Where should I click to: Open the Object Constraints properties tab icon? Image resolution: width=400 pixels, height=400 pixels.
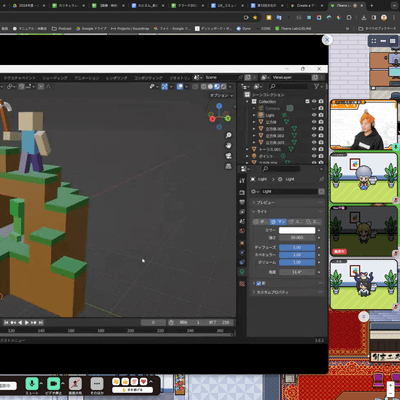click(242, 262)
